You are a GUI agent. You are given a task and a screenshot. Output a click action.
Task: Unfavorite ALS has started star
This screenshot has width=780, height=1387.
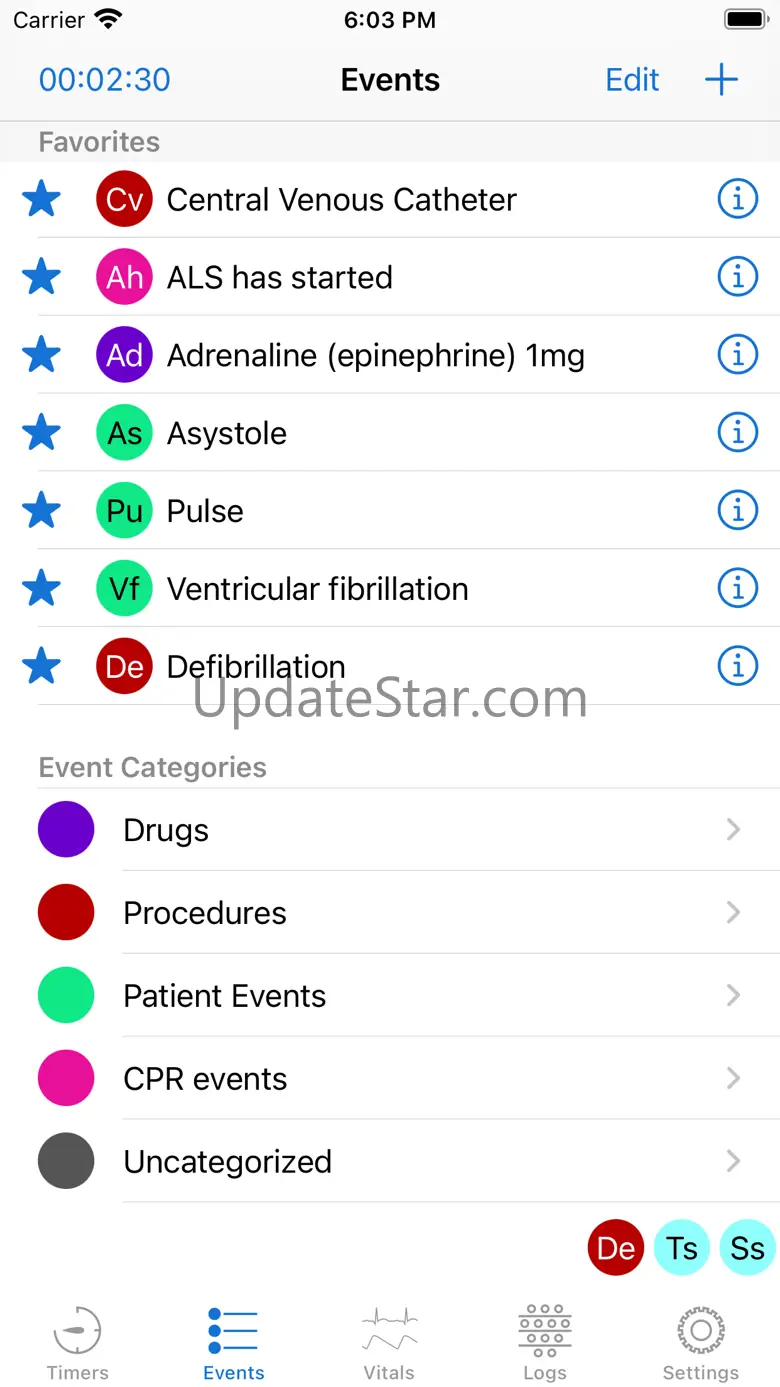pos(41,278)
